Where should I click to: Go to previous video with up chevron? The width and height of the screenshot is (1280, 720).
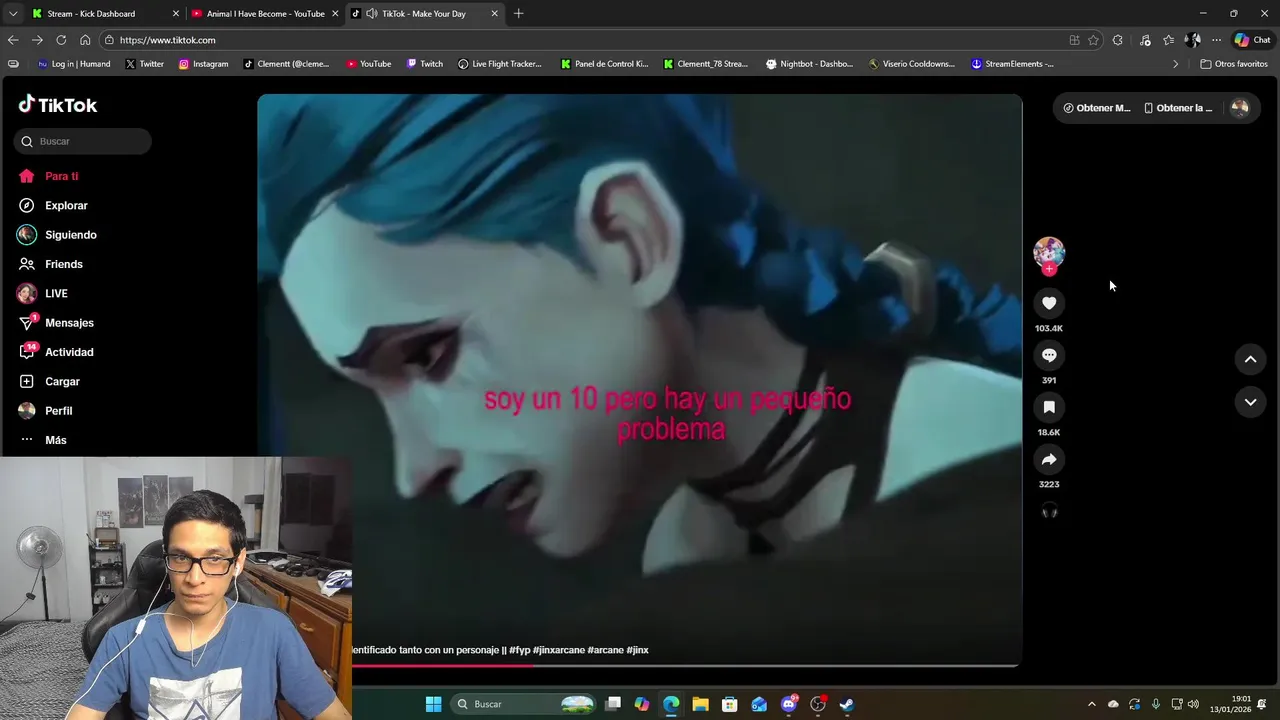1250,359
